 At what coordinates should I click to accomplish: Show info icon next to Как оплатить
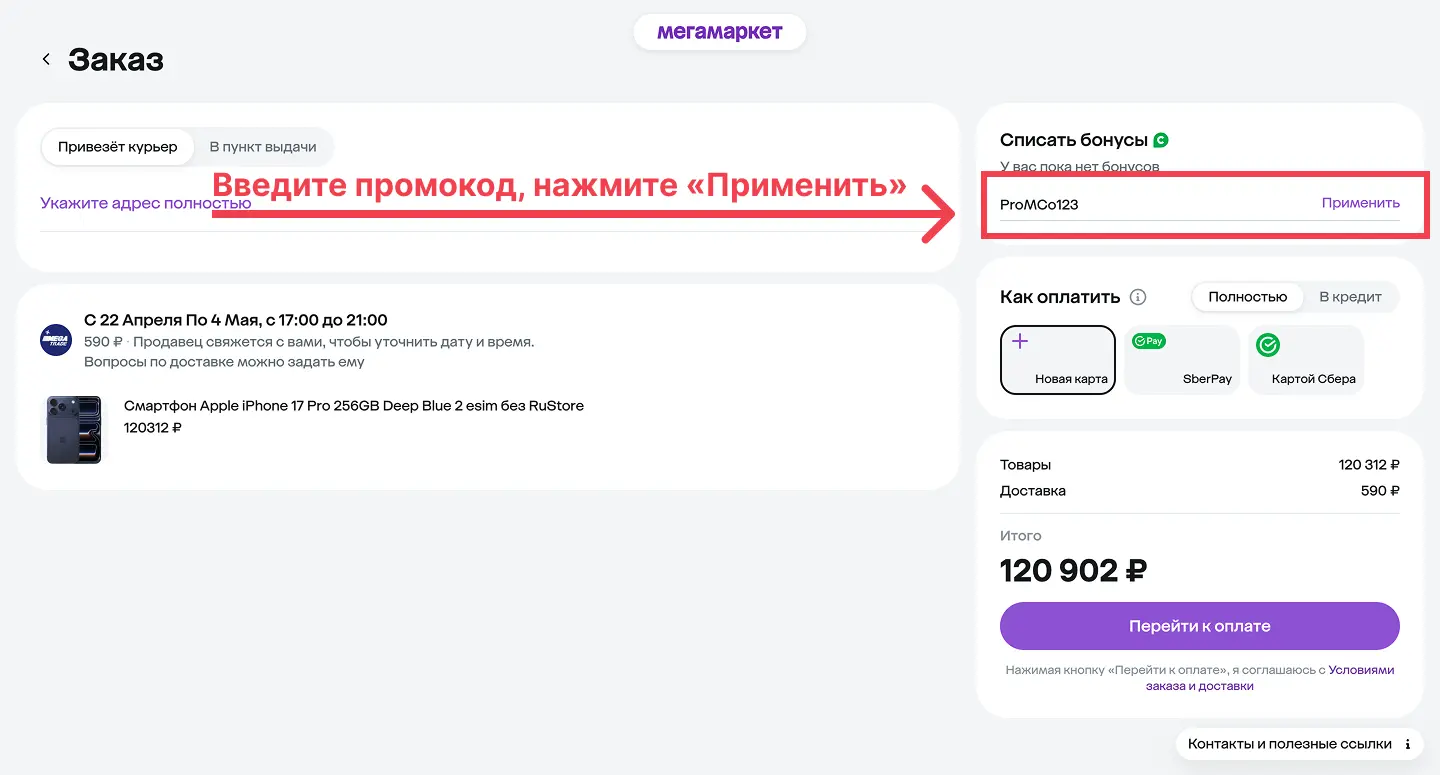pos(1137,297)
